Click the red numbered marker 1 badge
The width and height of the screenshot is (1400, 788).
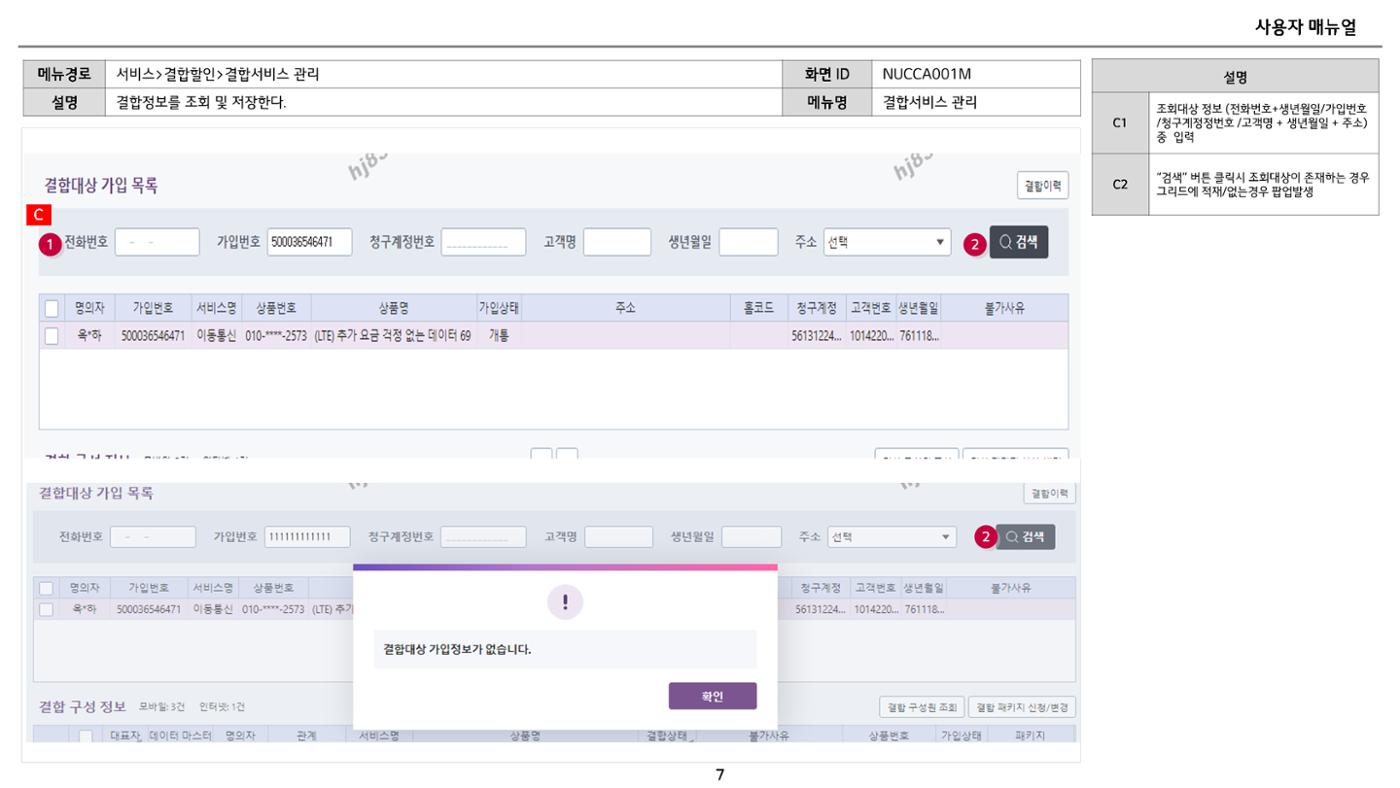point(50,243)
